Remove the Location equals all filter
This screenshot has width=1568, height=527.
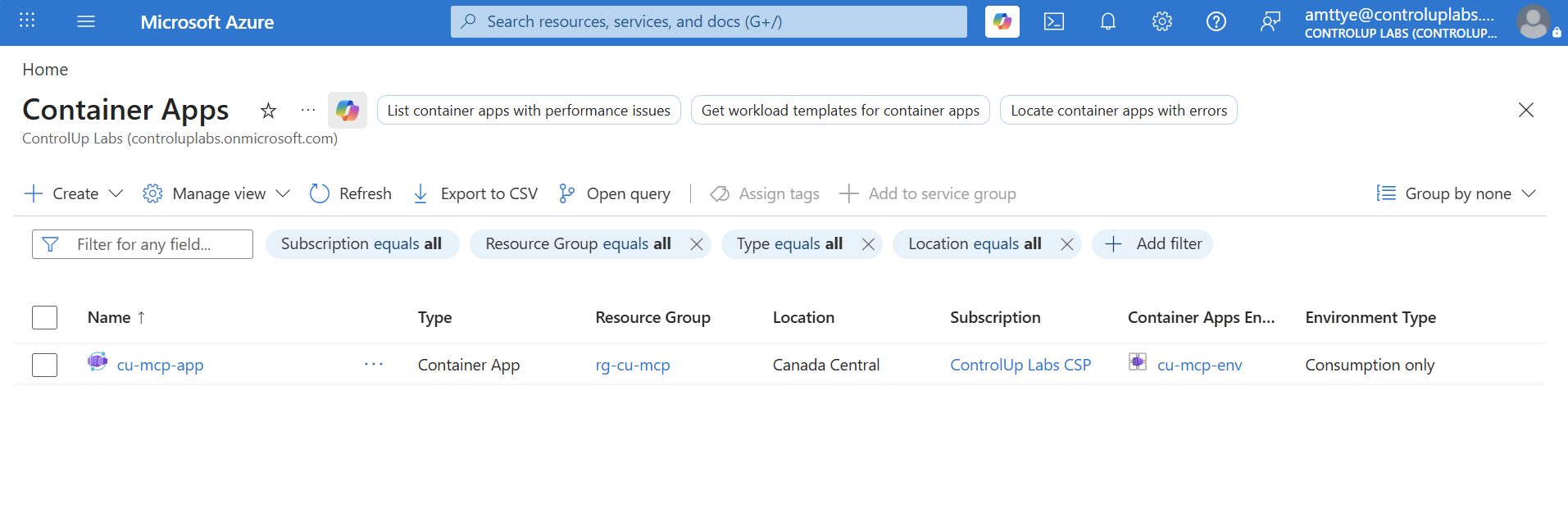[x=1067, y=244]
